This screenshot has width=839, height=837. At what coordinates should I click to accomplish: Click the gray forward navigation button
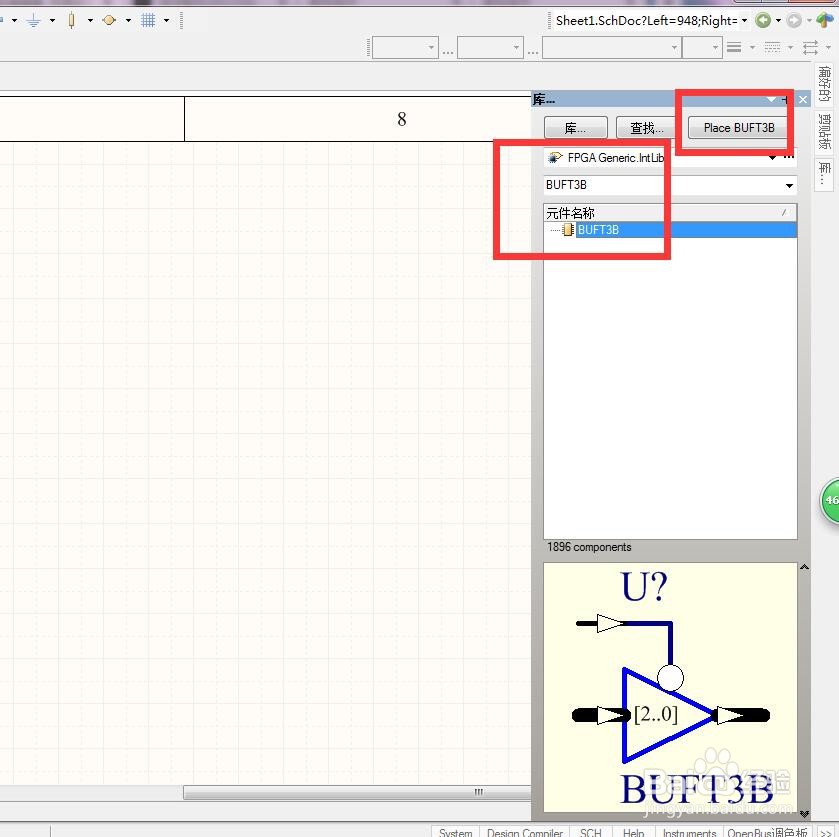click(794, 20)
